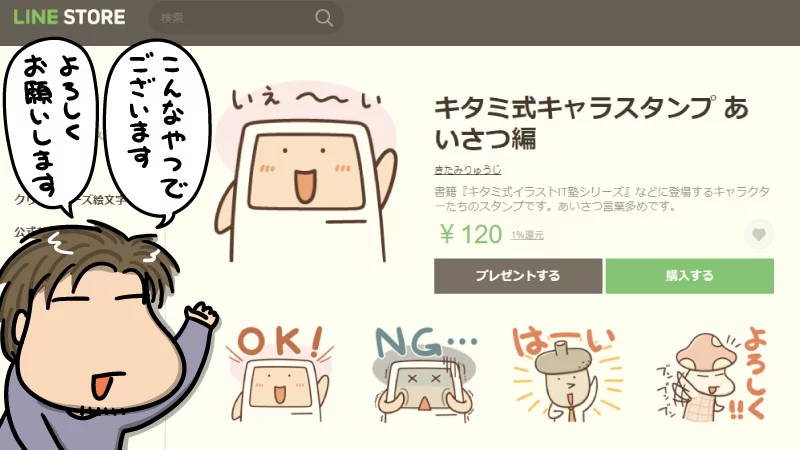This screenshot has height=450, width=800.
Task: Select the NG… sticker thumbnail
Action: tap(424, 373)
